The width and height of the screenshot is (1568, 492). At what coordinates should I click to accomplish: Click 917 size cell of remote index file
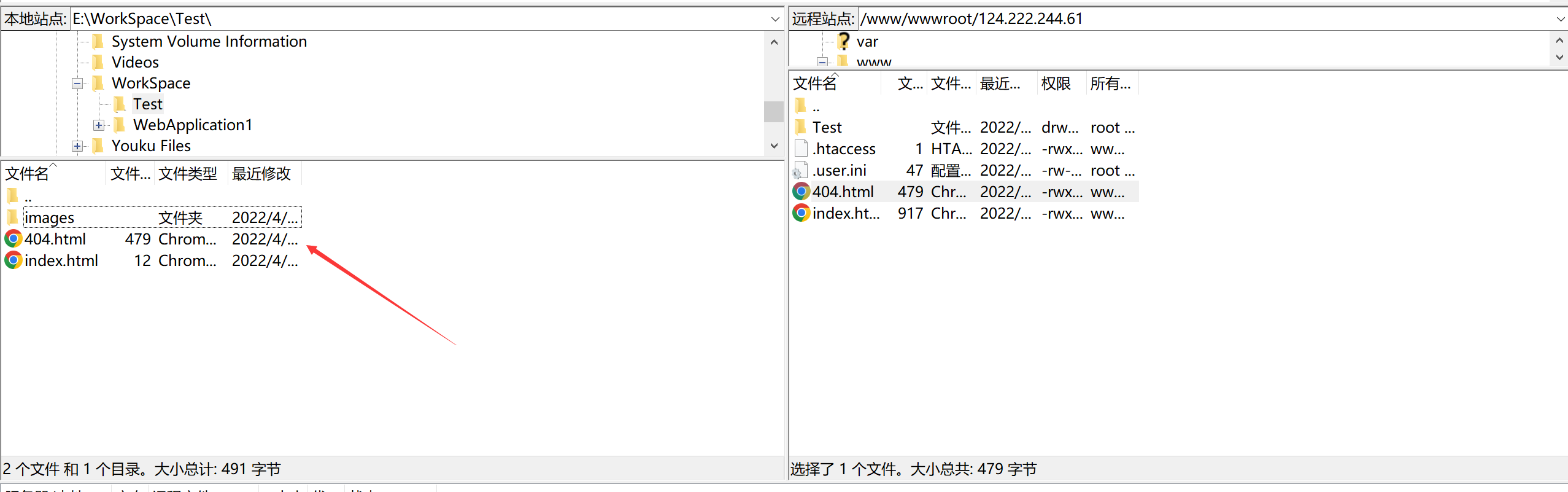pyautogui.click(x=910, y=213)
